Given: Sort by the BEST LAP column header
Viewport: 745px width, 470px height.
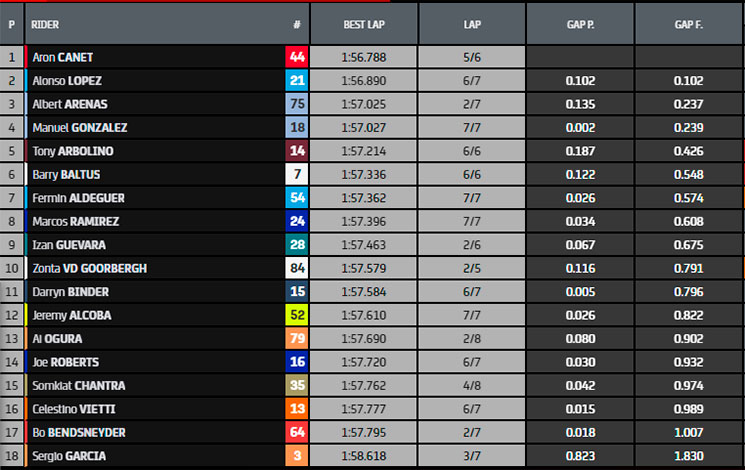Looking at the screenshot, I should (364, 24).
